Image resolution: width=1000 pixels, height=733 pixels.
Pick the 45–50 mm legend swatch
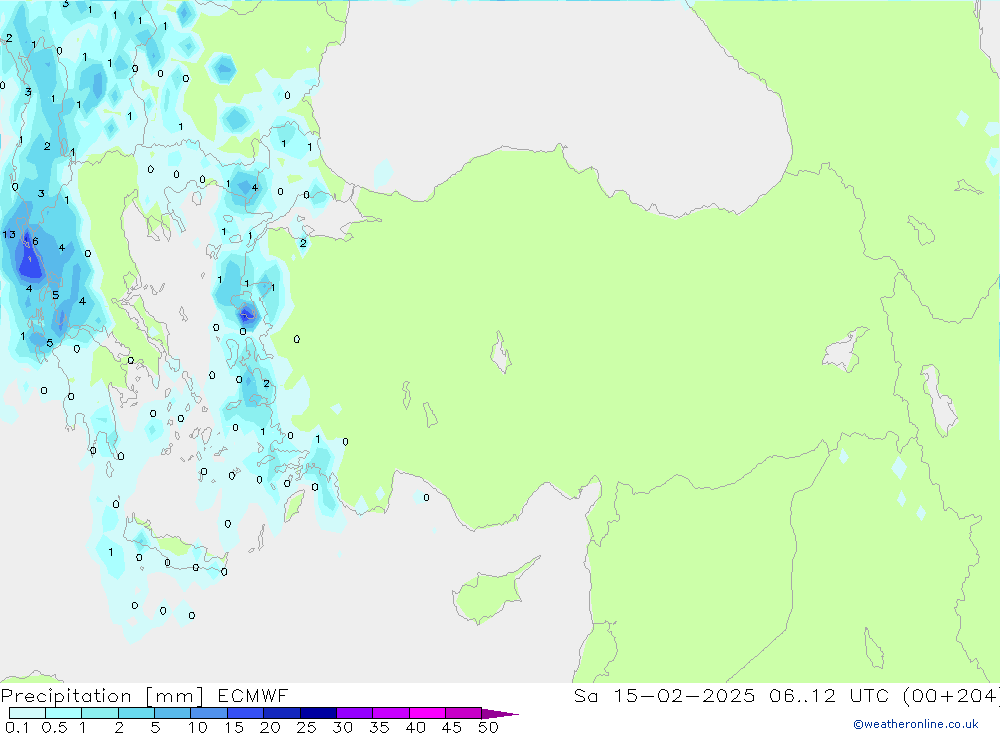[x=464, y=713]
